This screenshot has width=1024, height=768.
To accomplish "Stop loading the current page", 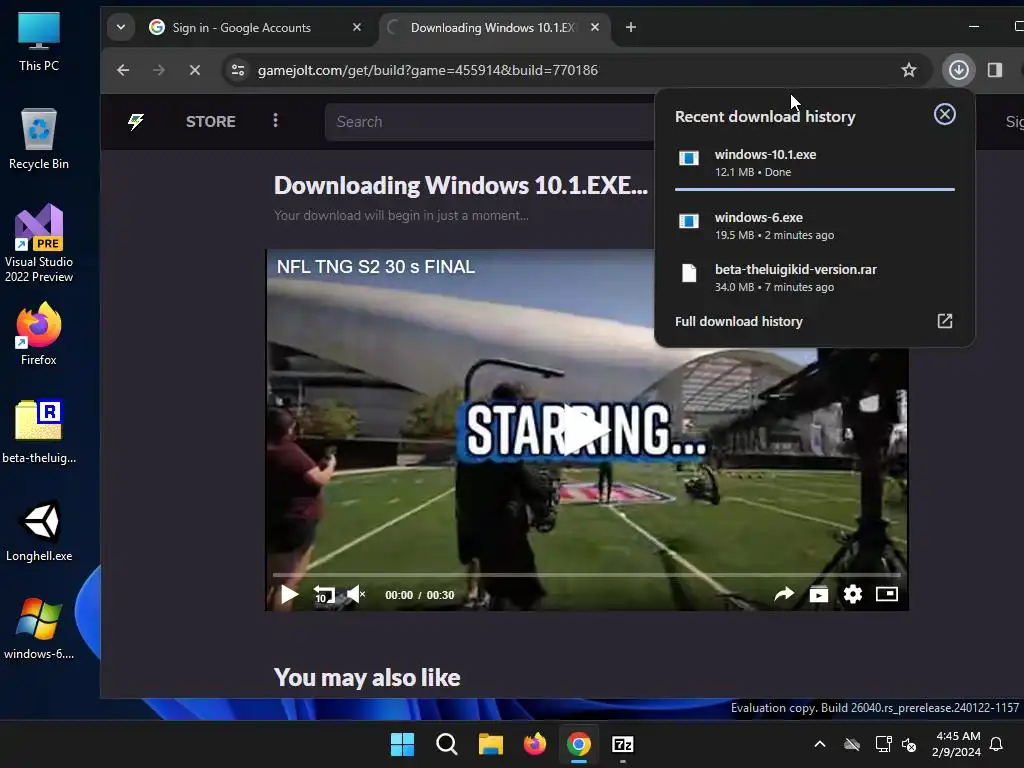I will (195, 70).
